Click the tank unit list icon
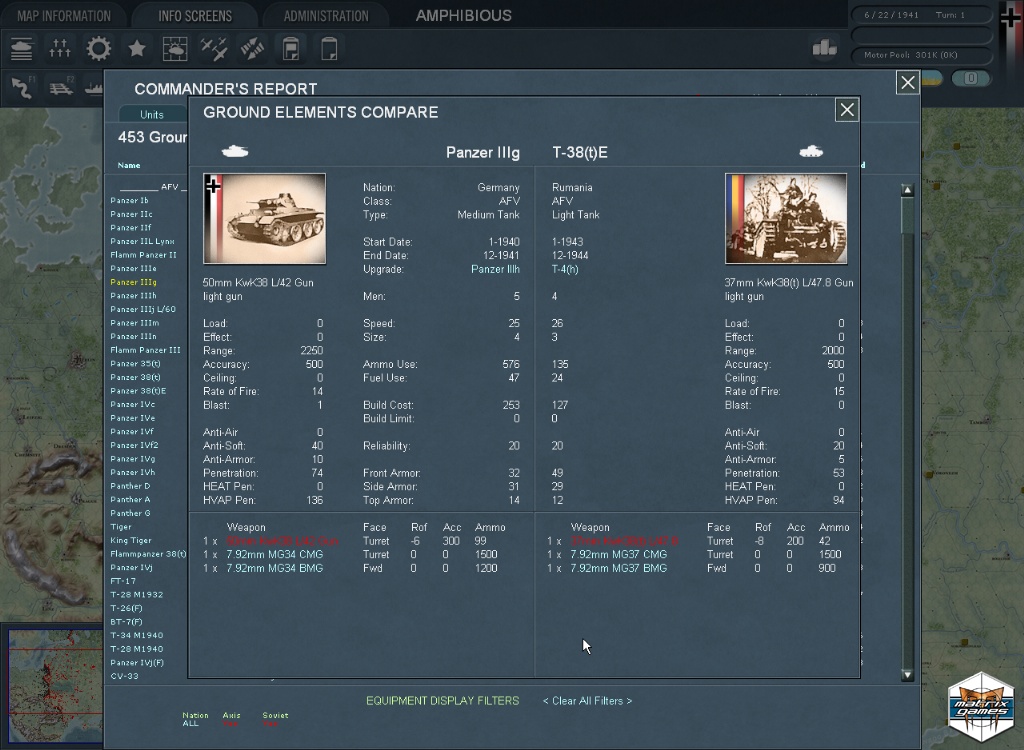Image resolution: width=1024 pixels, height=750 pixels. tap(22, 49)
